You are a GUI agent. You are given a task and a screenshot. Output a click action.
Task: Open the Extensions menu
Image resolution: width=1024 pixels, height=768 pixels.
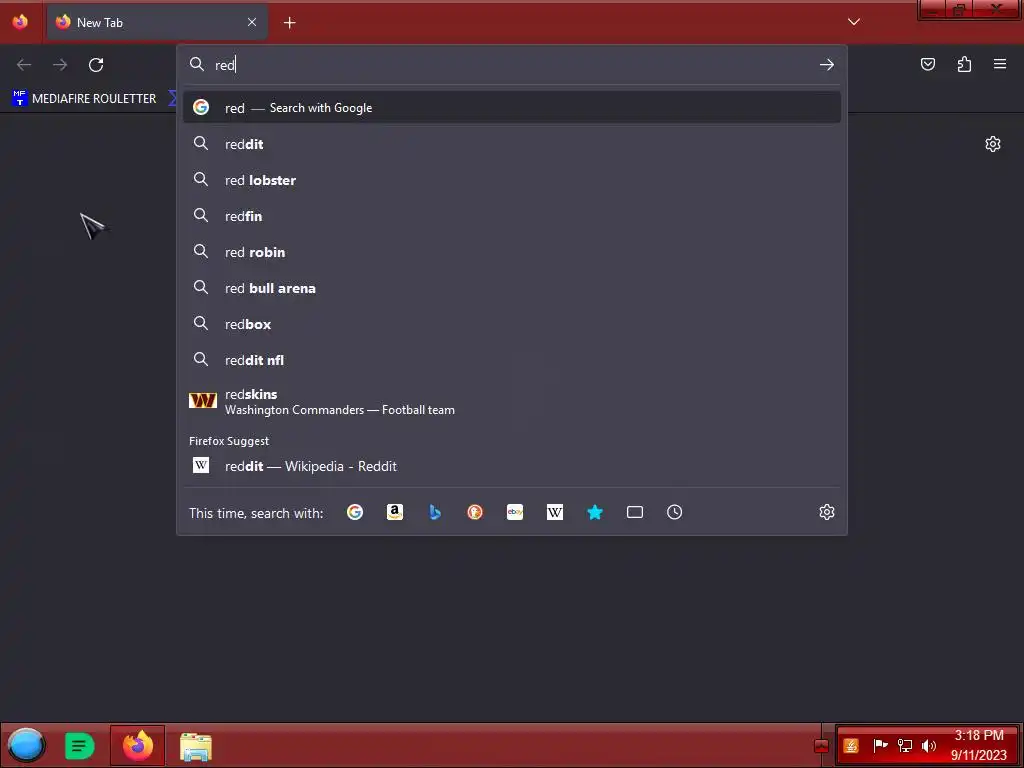point(964,64)
